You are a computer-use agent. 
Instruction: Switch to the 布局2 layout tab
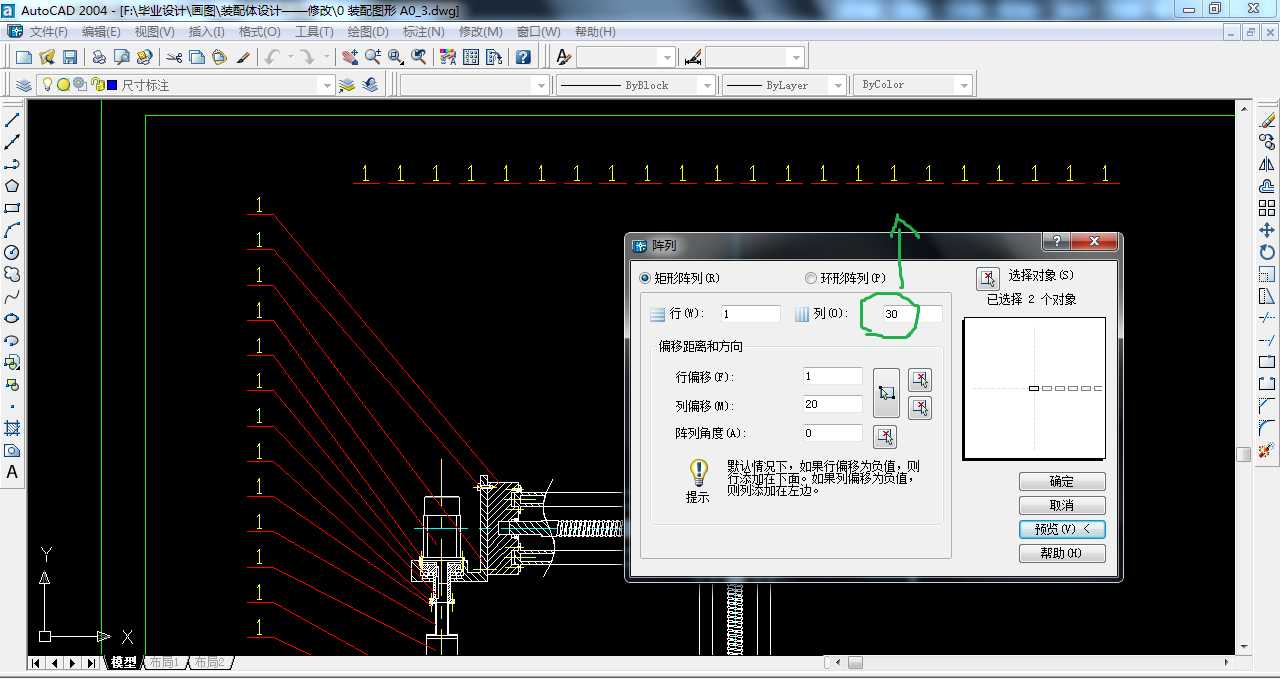point(210,663)
